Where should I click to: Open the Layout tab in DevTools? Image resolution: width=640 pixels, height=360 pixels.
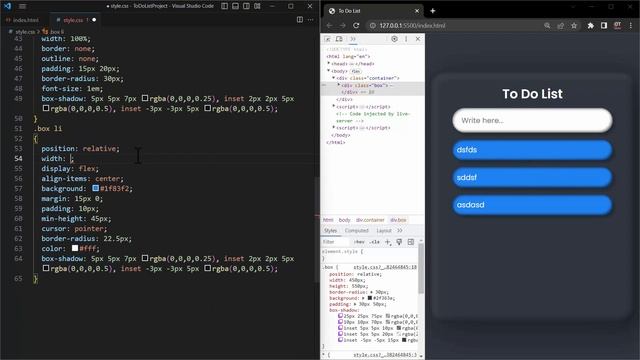[384, 231]
